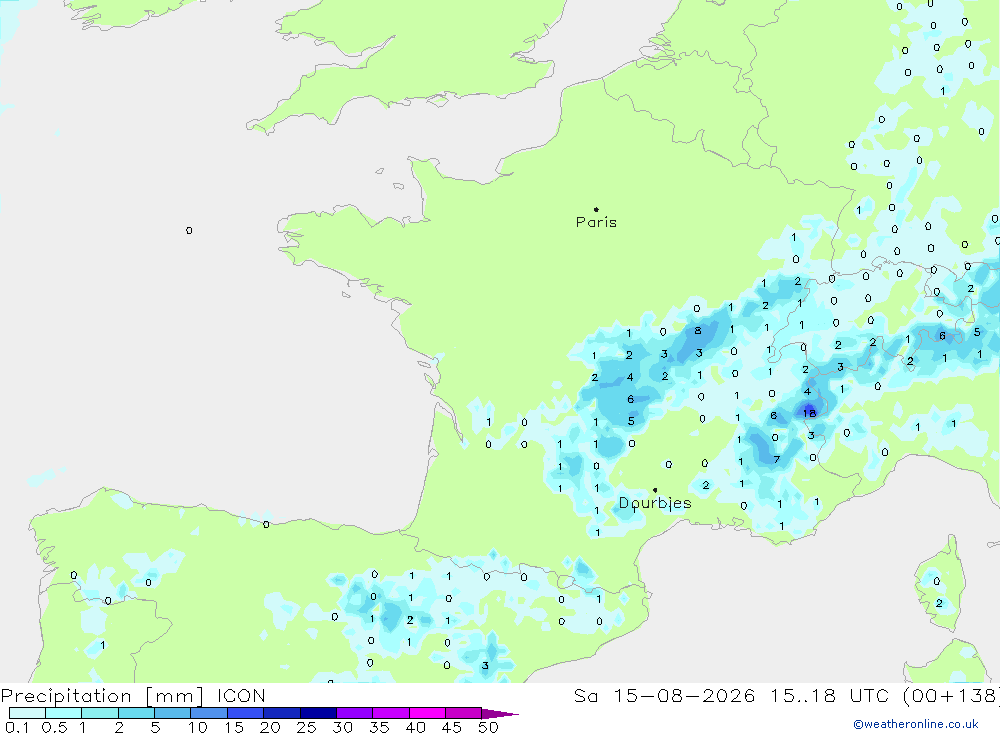Image resolution: width=1000 pixels, height=733 pixels.
Task: Click the legend label 0.1
Action: [17, 727]
